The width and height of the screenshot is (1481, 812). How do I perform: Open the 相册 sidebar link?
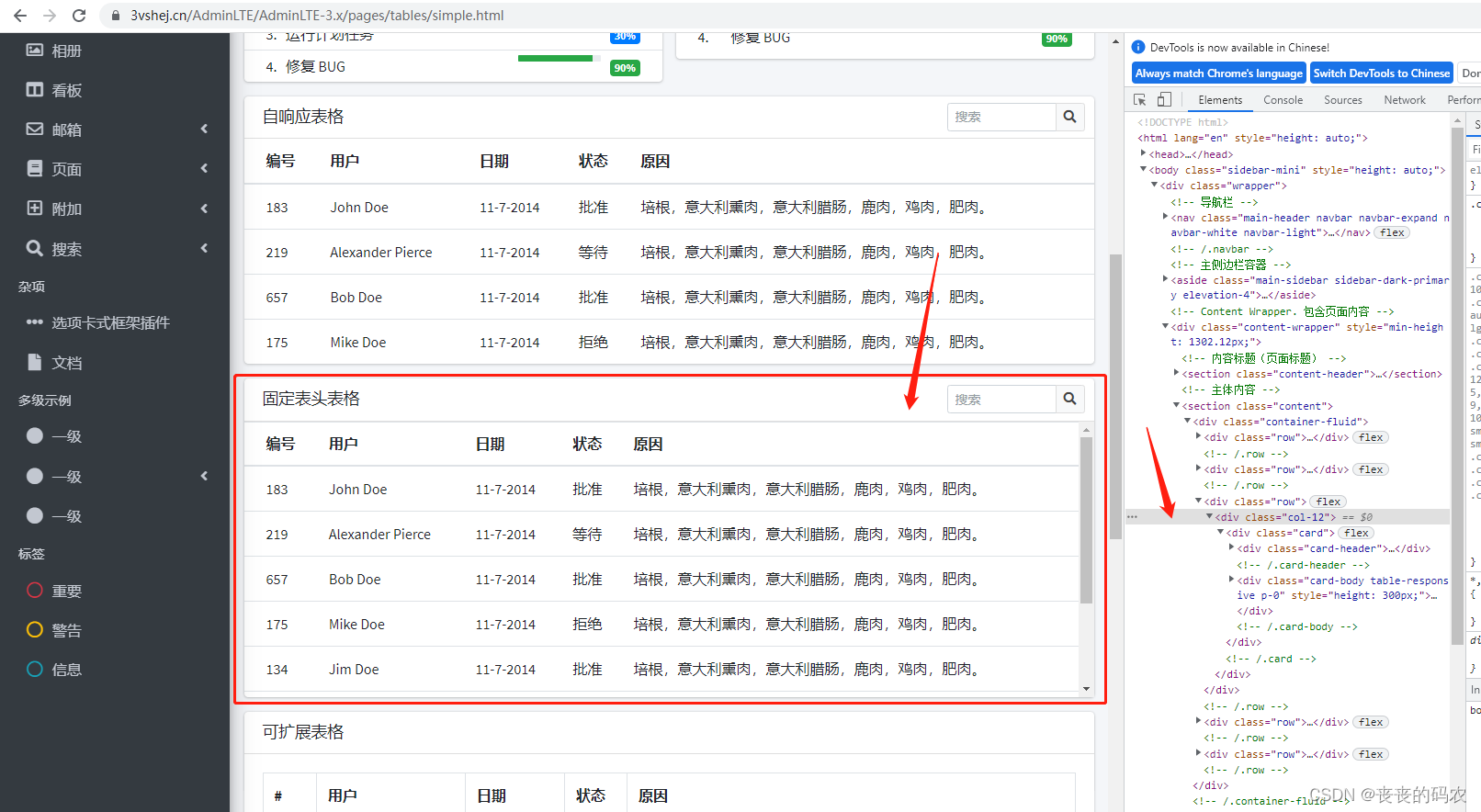[115, 51]
